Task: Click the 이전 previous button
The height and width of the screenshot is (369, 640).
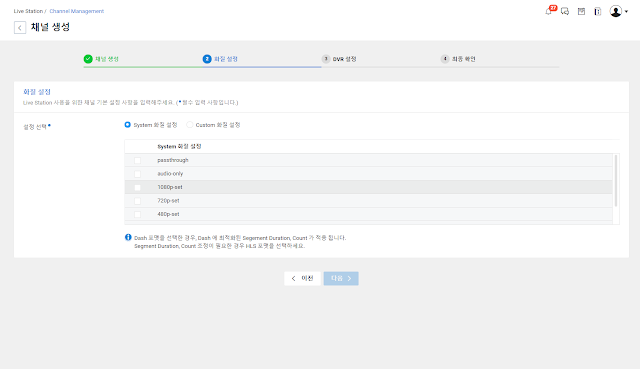Action: (x=302, y=278)
